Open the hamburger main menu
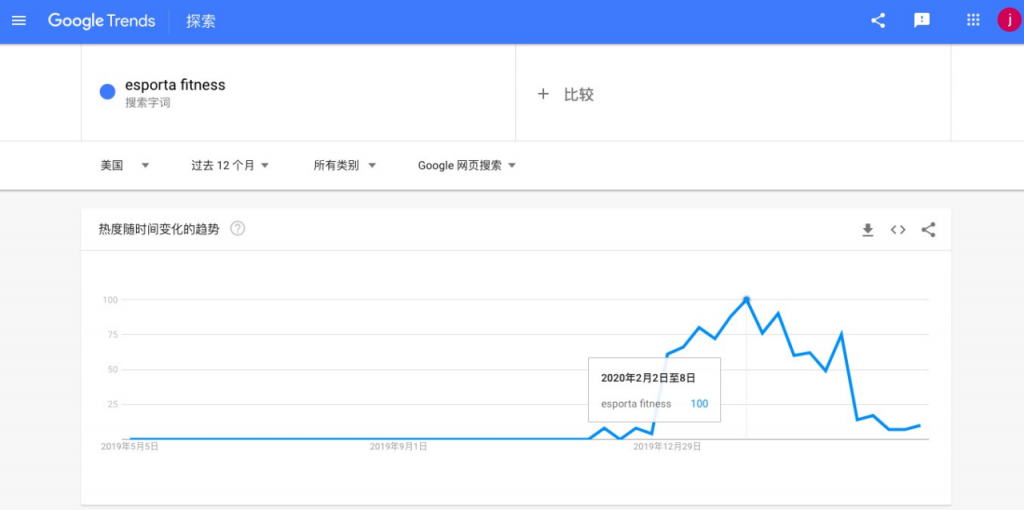This screenshot has height=510, width=1024. [19, 21]
